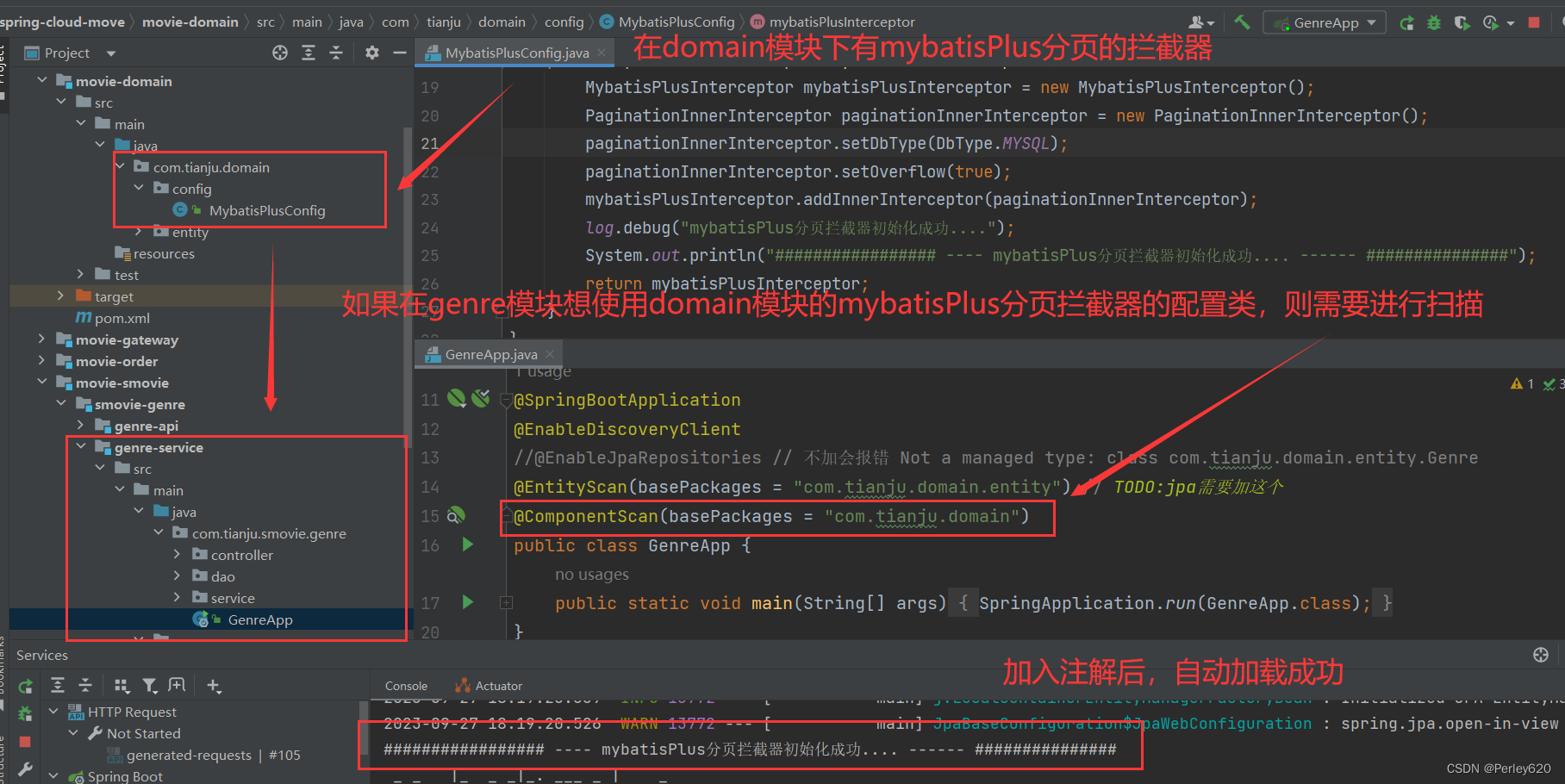Select the service package in tree
The image size is (1565, 784).
[x=233, y=598]
